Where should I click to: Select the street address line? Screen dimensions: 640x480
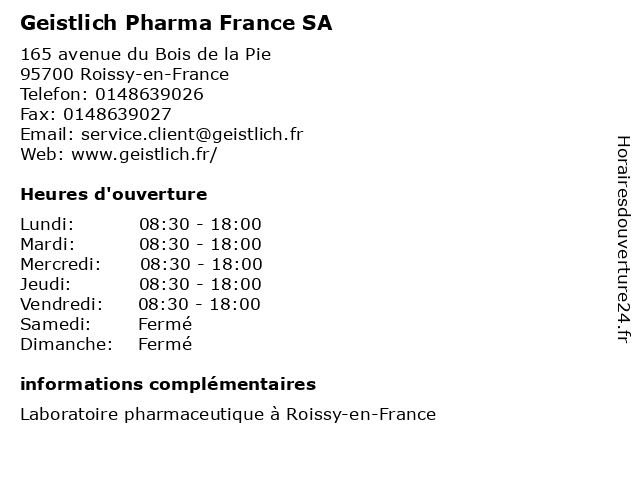(146, 54)
